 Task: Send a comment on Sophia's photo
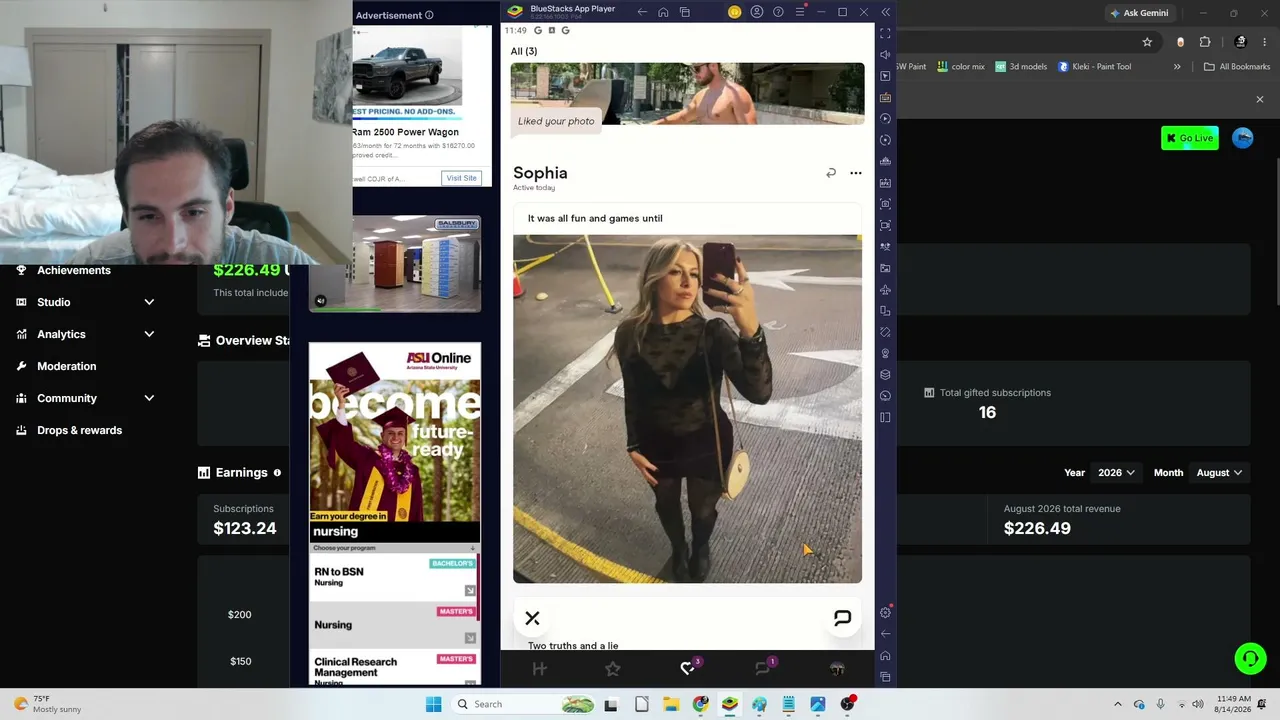click(842, 619)
